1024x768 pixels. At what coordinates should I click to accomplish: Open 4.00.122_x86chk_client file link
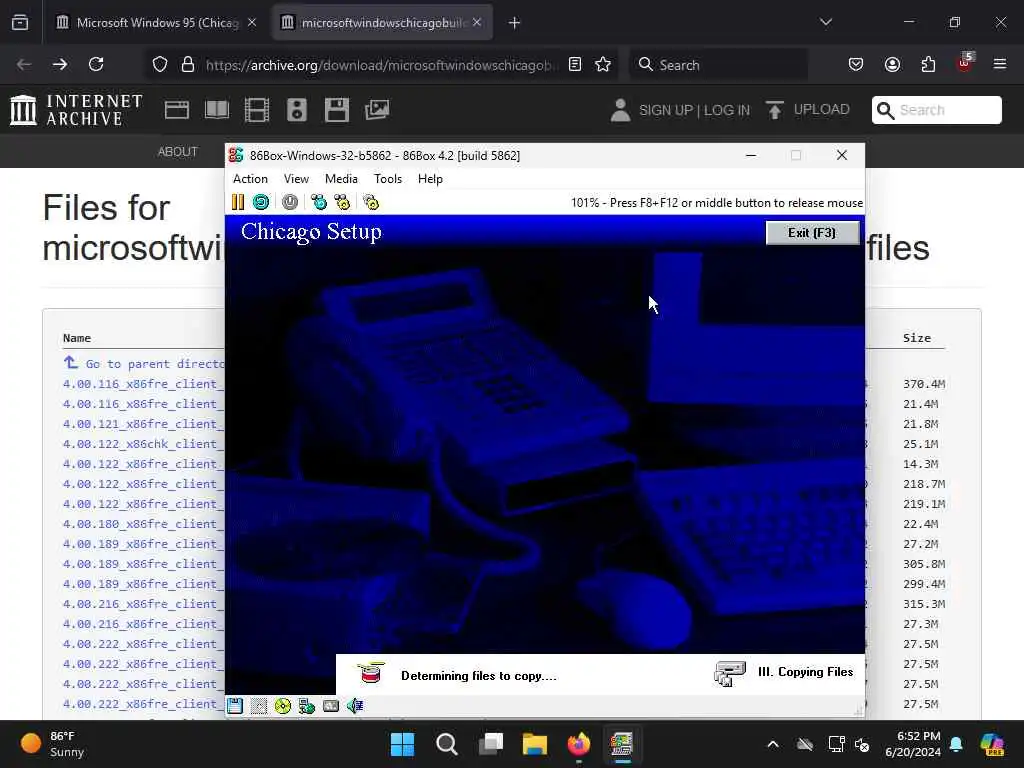(142, 444)
